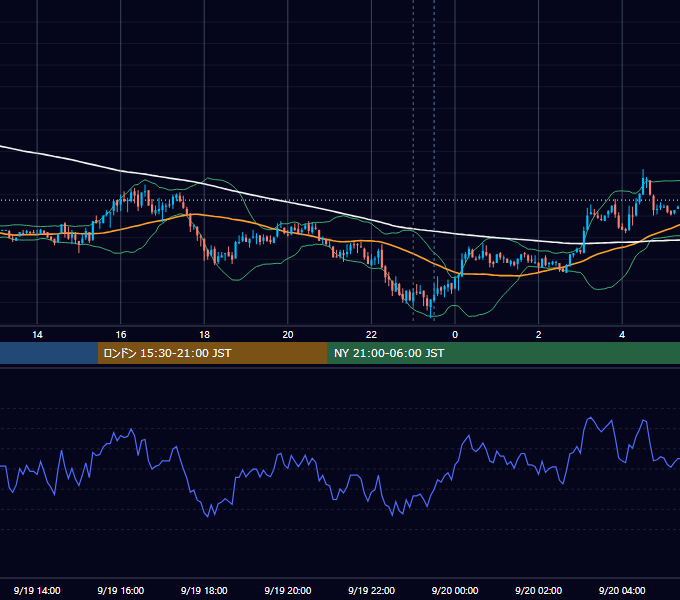Click the '2' hour label on price chart axis
Screen dimensions: 680x600
click(x=538, y=335)
